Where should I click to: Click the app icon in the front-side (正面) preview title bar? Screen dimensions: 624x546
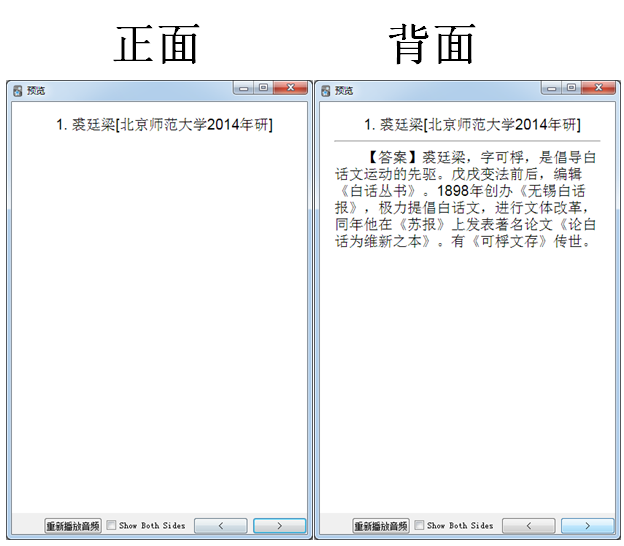[x=18, y=91]
